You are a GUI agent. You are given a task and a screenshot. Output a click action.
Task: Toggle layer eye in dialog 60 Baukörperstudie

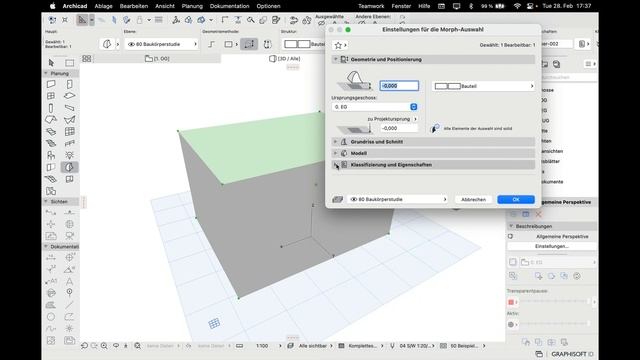coord(354,199)
